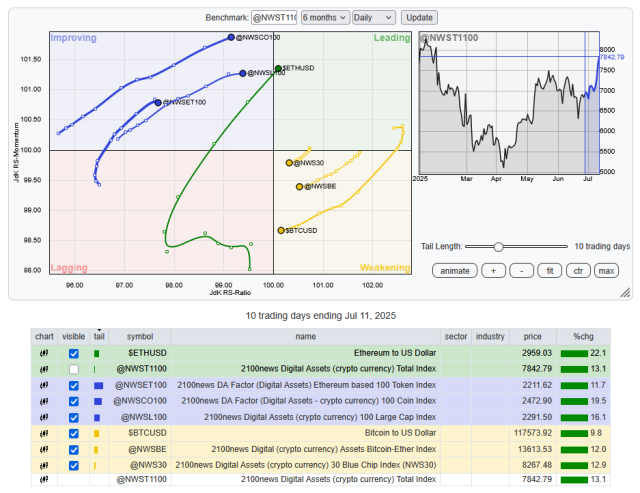Enable visibility checkbox for first @NWST1100 row
This screenshot has height=493, width=640.
73,369
